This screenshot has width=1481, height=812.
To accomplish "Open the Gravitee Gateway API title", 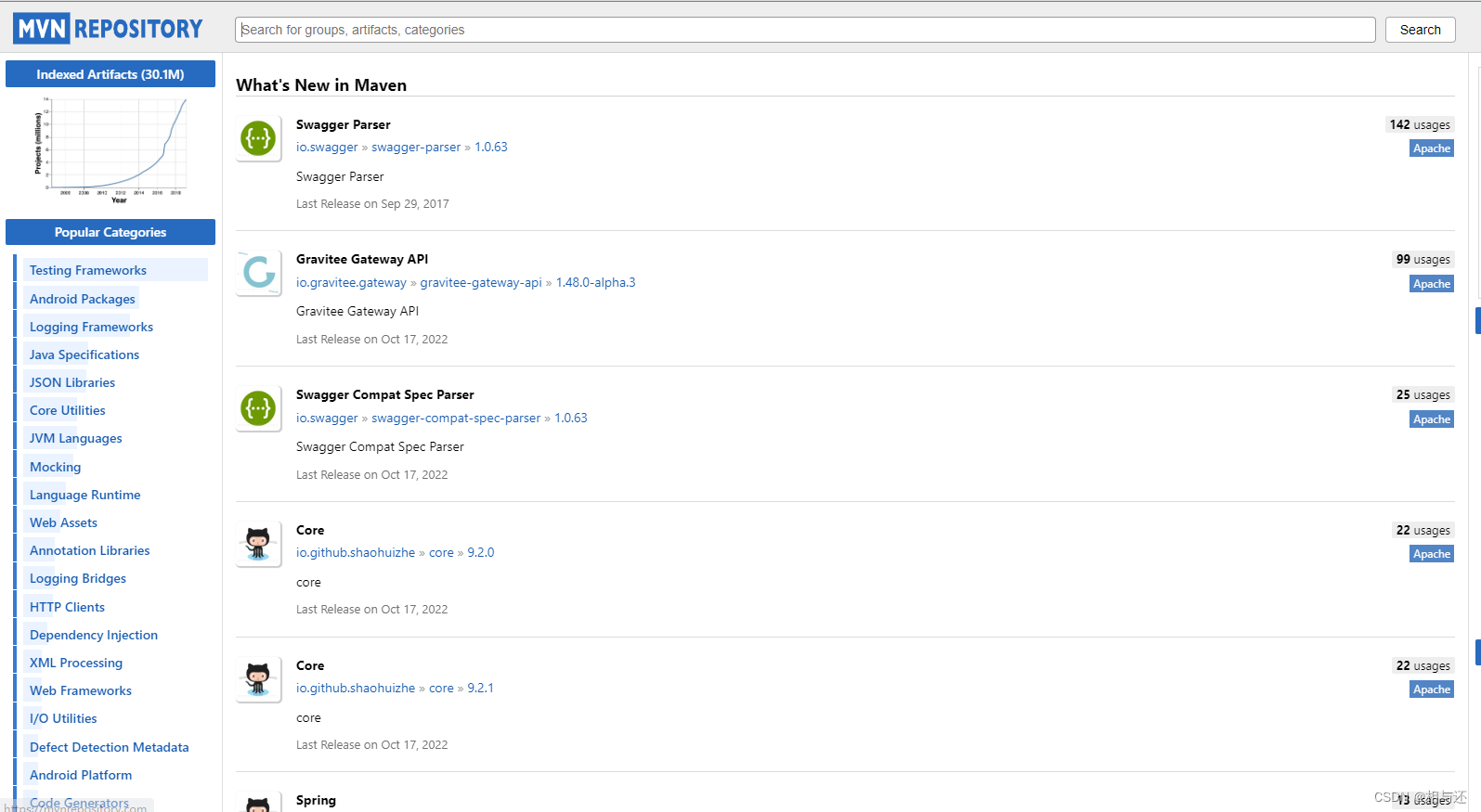I will point(362,259).
